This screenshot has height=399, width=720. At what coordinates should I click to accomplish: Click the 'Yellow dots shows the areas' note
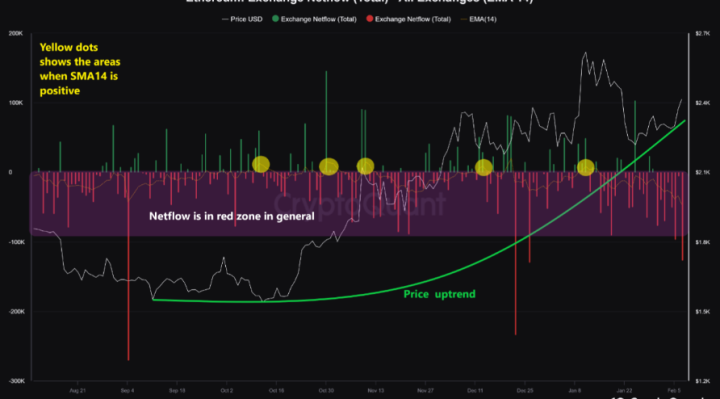click(x=80, y=69)
